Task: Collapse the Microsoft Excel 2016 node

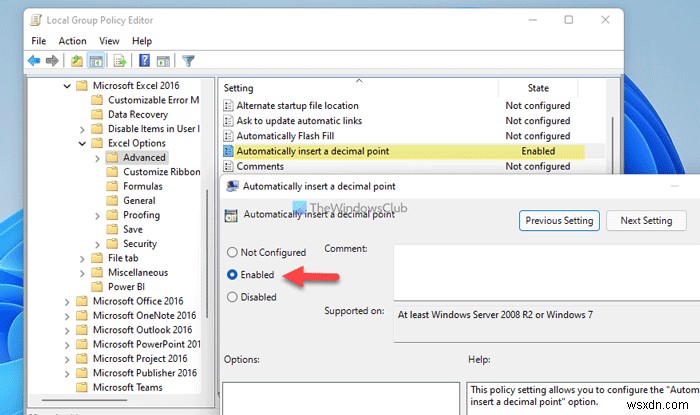Action: pos(67,86)
